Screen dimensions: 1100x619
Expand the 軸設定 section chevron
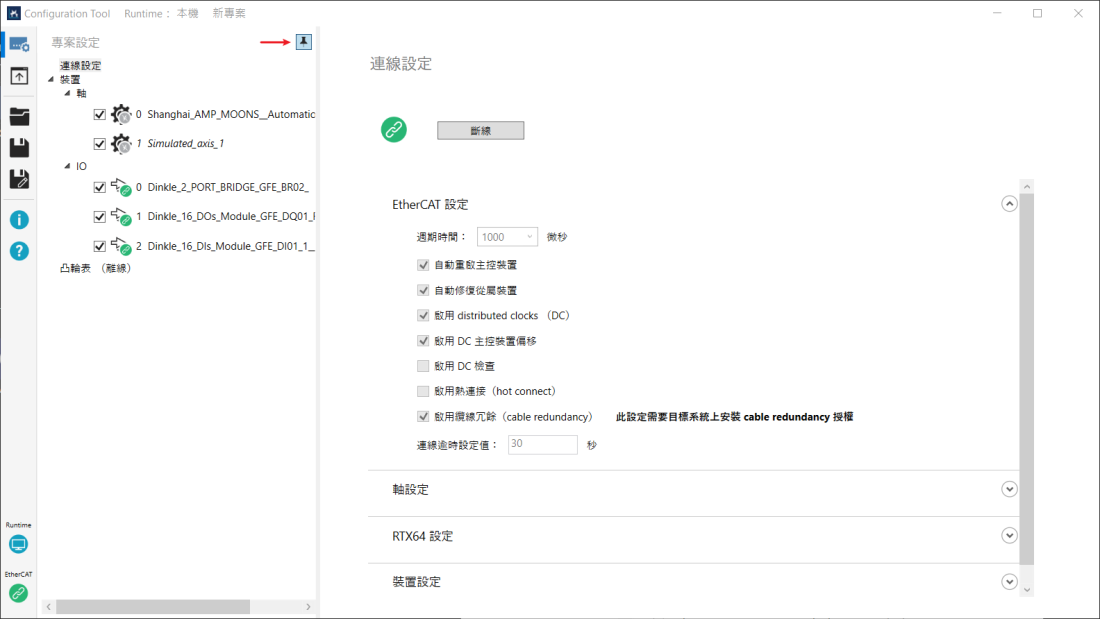[1009, 489]
